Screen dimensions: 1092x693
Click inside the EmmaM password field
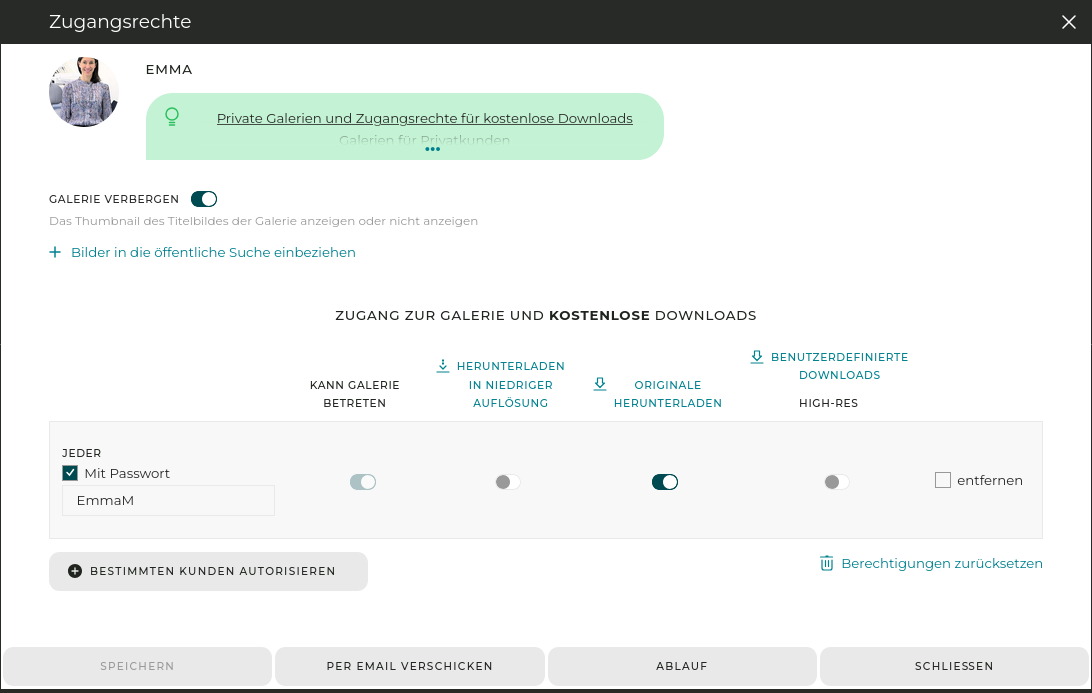[x=167, y=500]
